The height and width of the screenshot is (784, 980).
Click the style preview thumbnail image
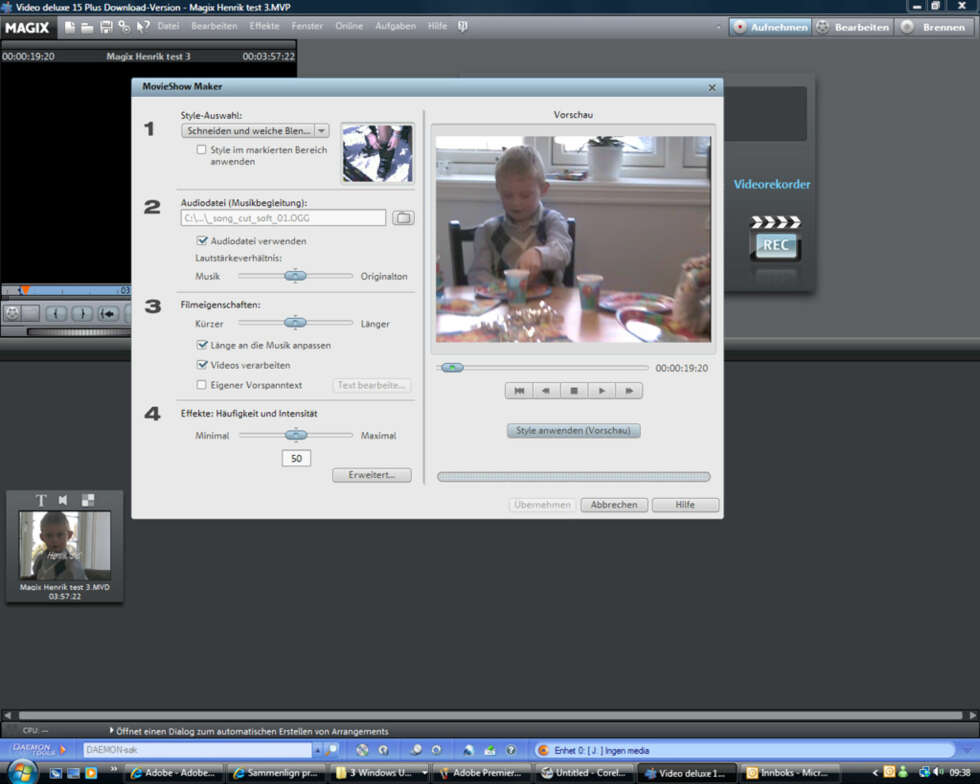tap(377, 153)
